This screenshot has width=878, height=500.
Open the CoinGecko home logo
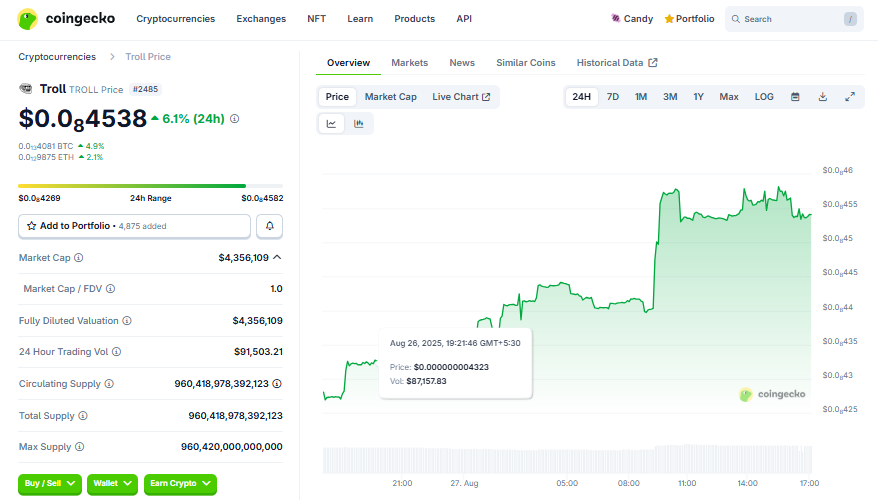tap(66, 19)
